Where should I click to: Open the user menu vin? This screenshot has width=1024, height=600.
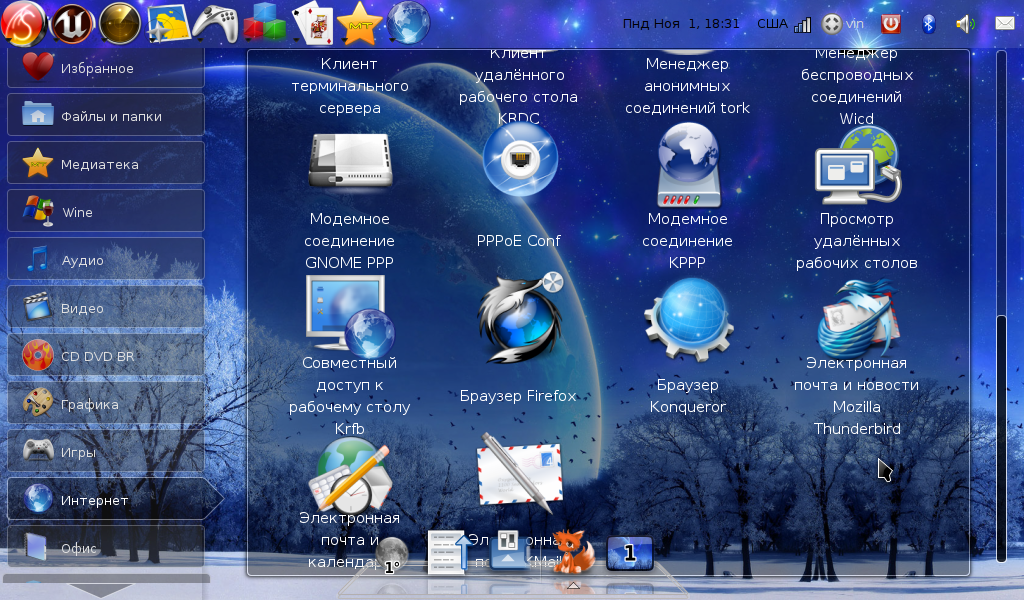[x=855, y=23]
